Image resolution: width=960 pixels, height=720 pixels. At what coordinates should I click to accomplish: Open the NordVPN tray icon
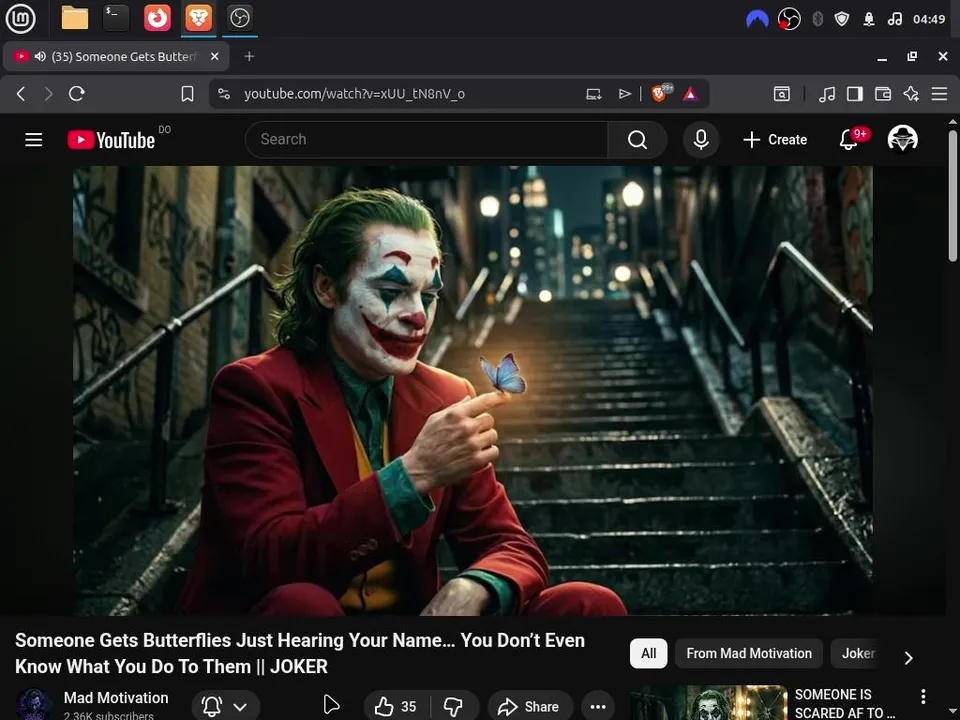click(x=757, y=19)
